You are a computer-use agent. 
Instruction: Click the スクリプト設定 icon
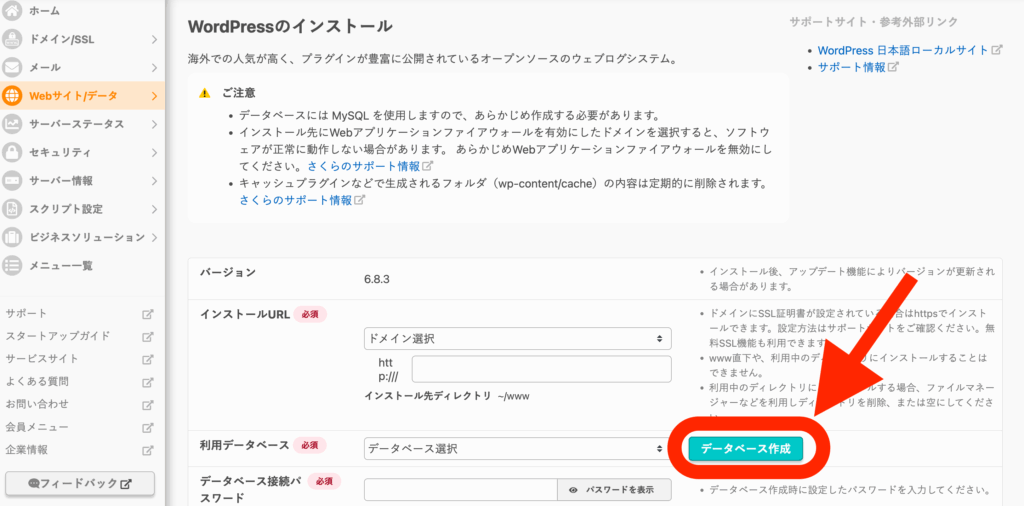(x=13, y=209)
